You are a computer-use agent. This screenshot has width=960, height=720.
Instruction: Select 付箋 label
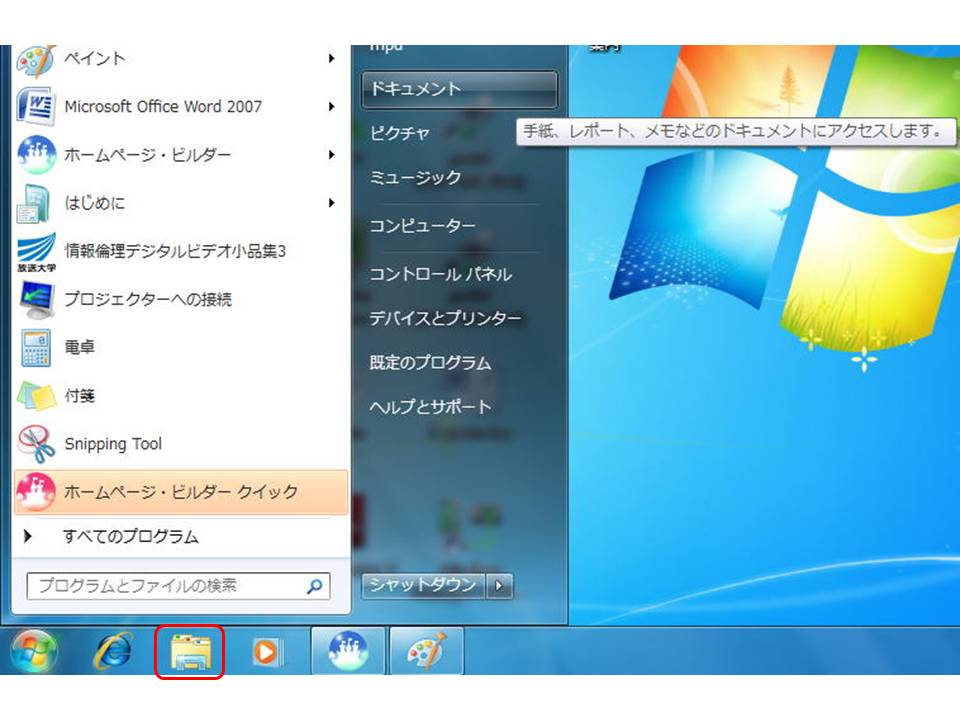pyautogui.click(x=80, y=396)
